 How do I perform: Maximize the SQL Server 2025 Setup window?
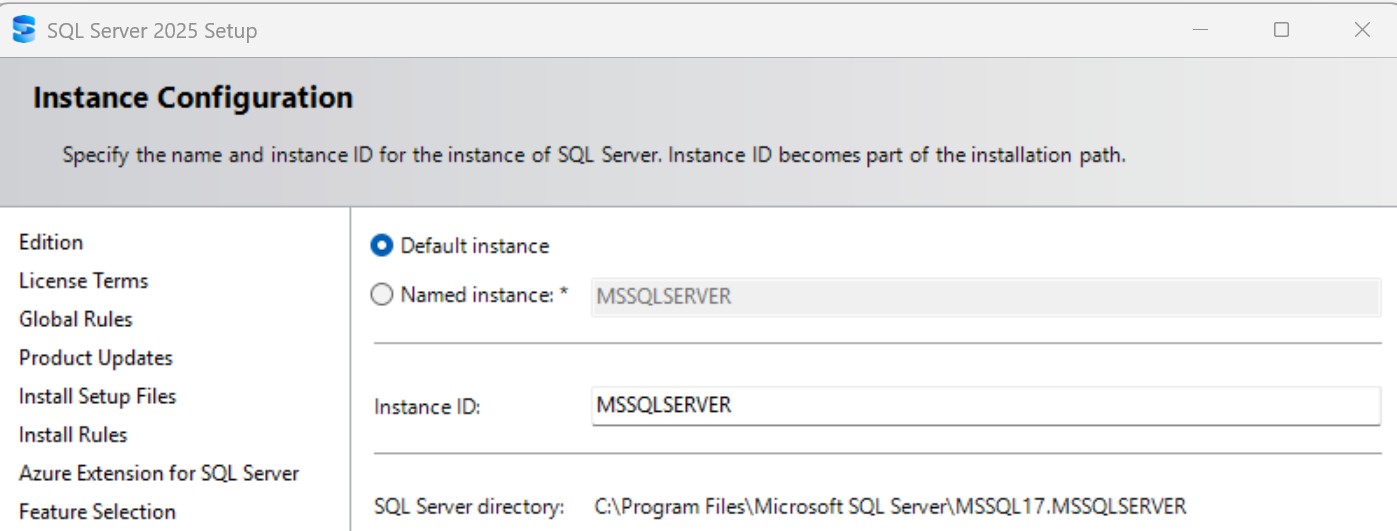(x=1281, y=30)
